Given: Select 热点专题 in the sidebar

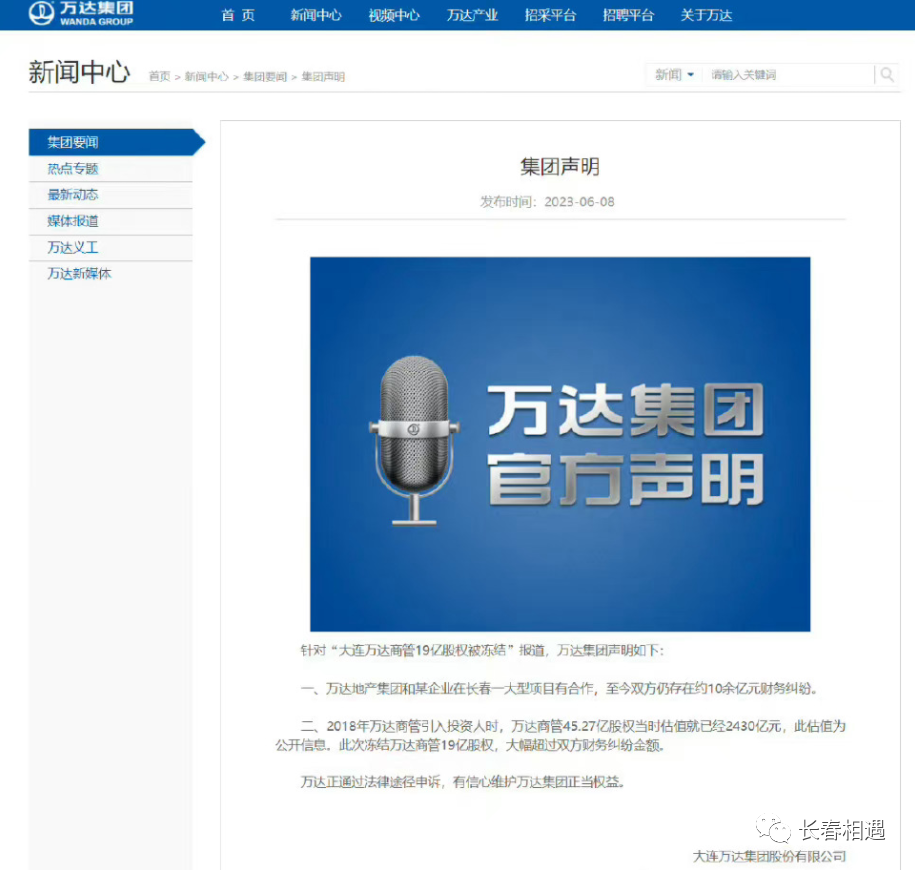Looking at the screenshot, I should [110, 169].
